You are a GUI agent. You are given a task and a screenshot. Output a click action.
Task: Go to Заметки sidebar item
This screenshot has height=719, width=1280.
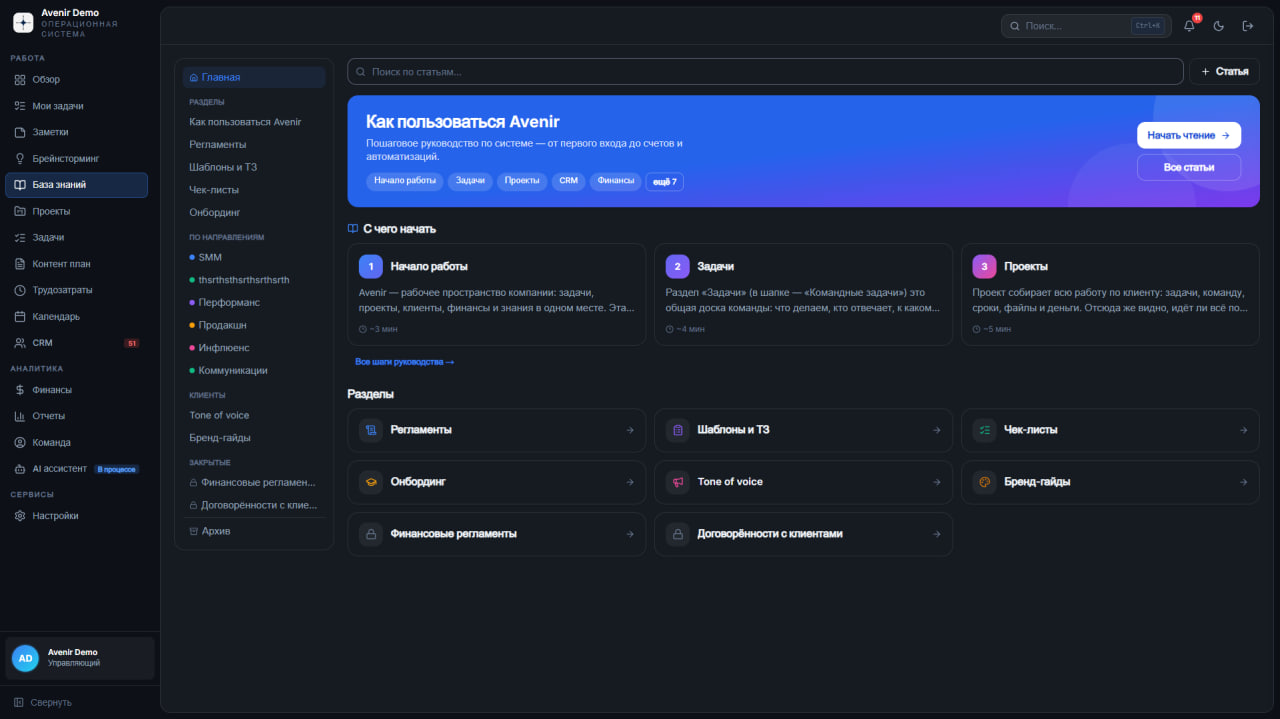(x=76, y=132)
